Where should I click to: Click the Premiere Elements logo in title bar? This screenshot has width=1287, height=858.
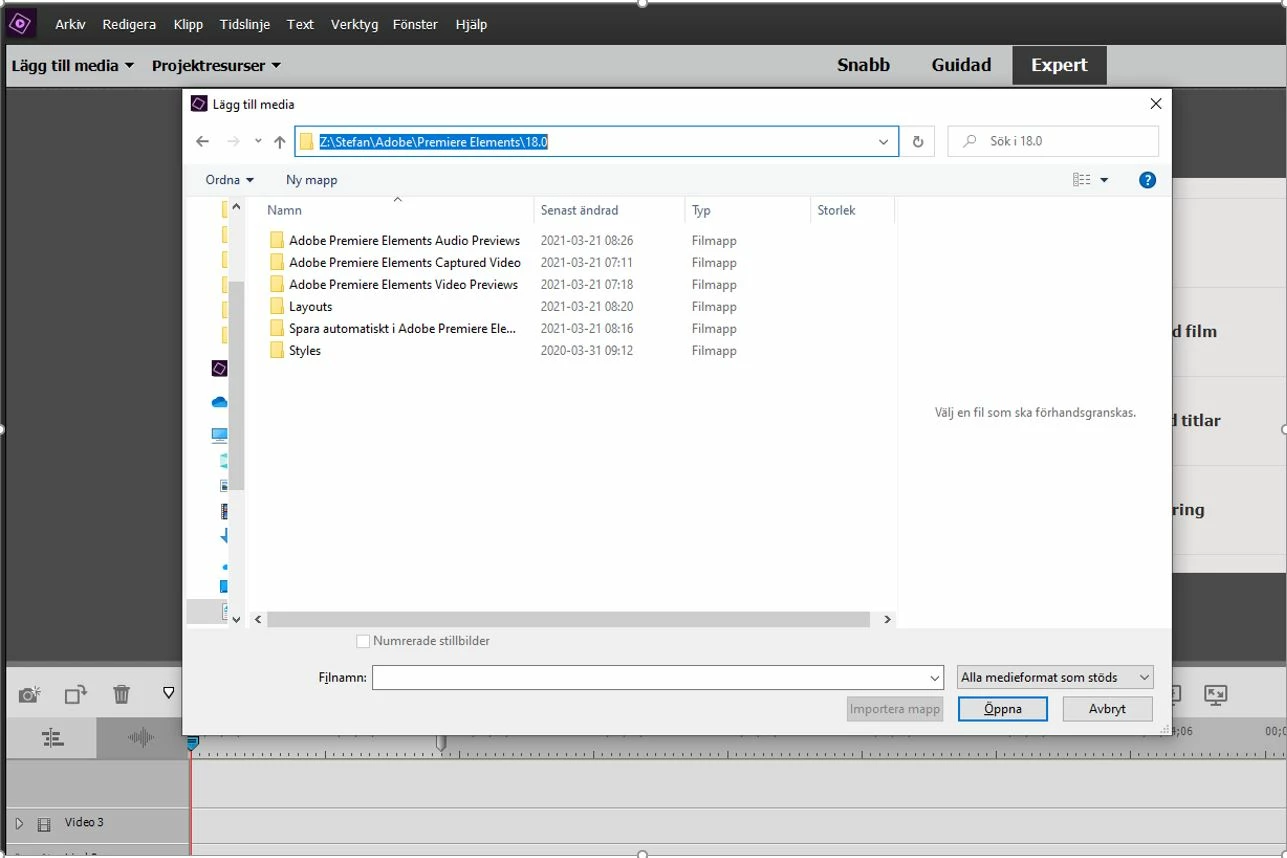pyautogui.click(x=21, y=23)
